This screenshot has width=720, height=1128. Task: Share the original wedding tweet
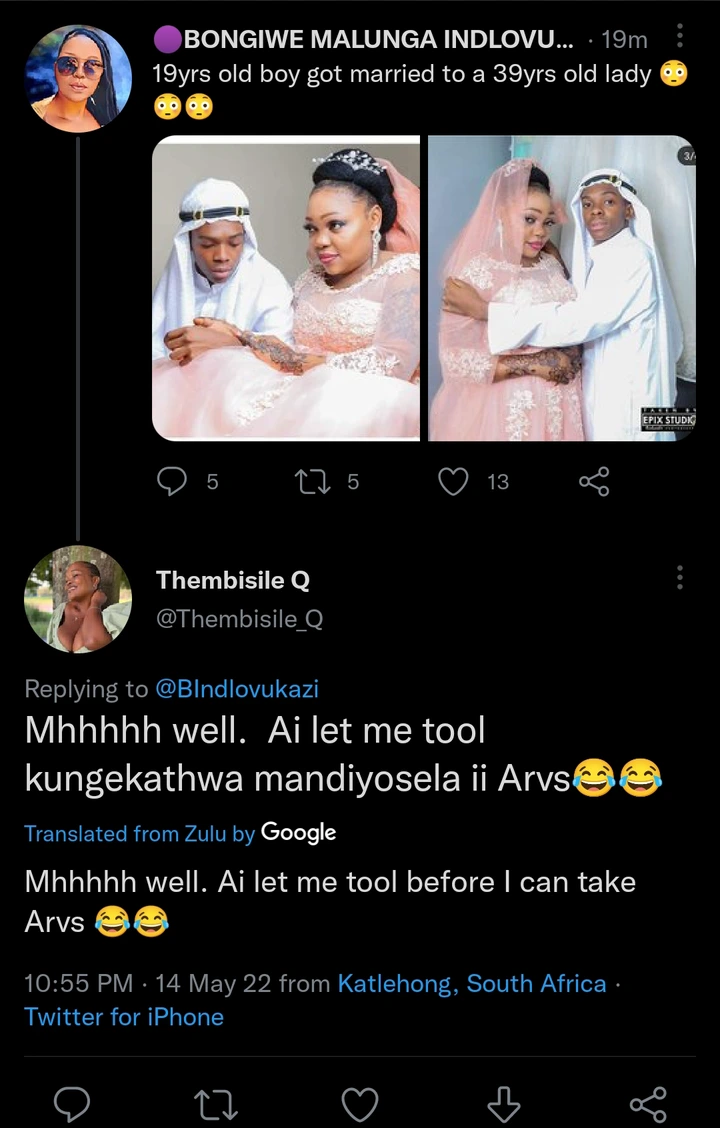[x=593, y=482]
